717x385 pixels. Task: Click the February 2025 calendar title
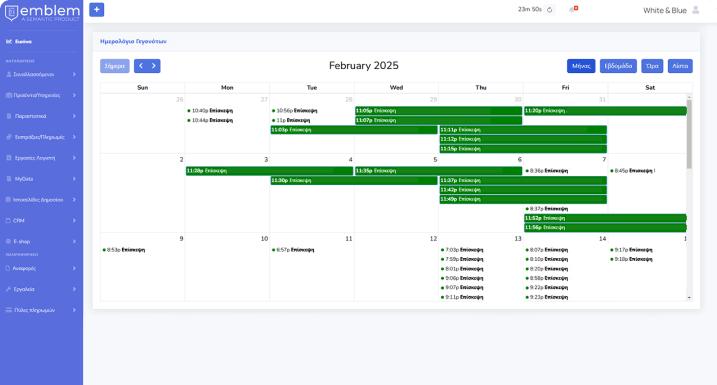click(364, 66)
